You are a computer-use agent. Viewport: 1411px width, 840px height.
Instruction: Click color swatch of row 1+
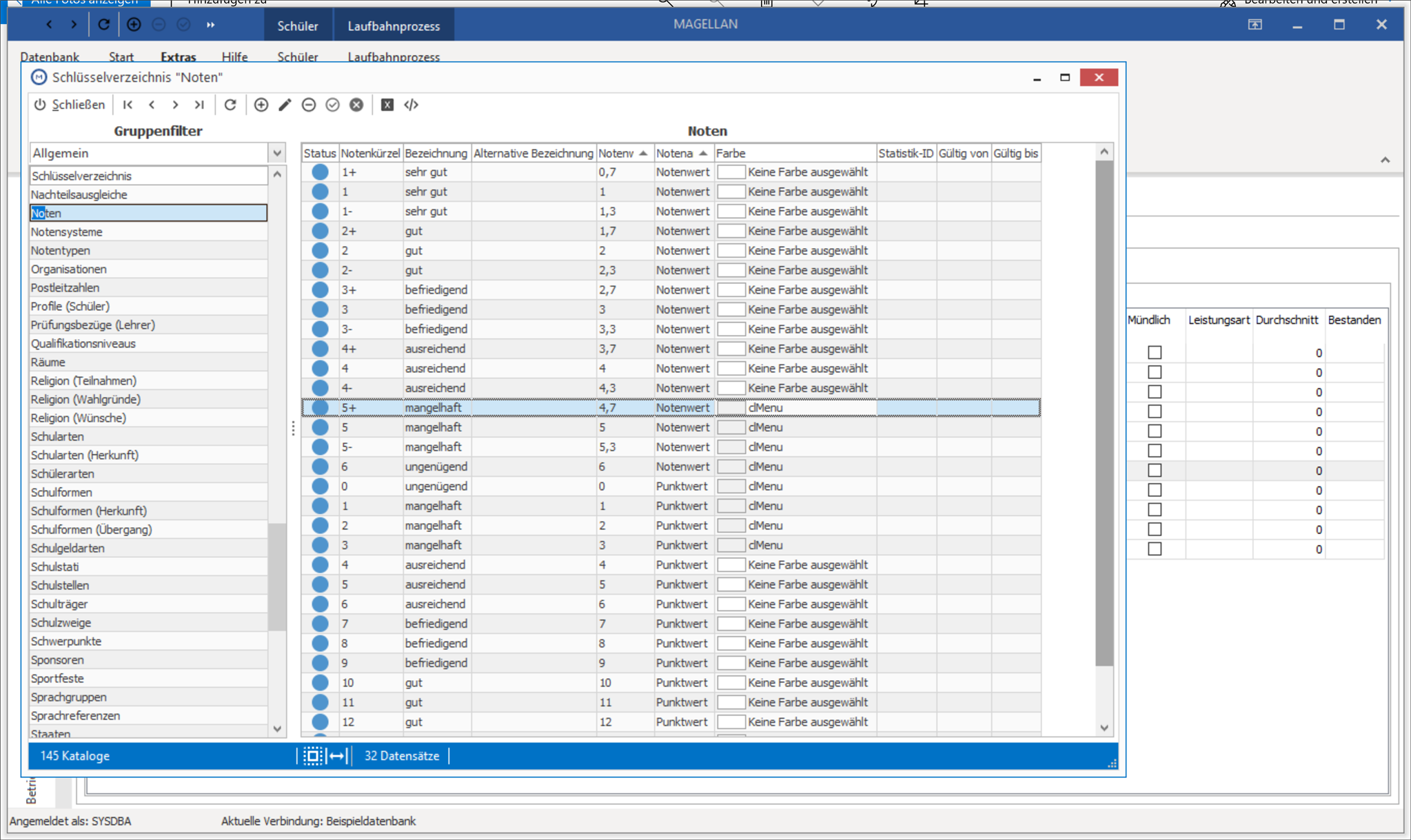[x=731, y=172]
